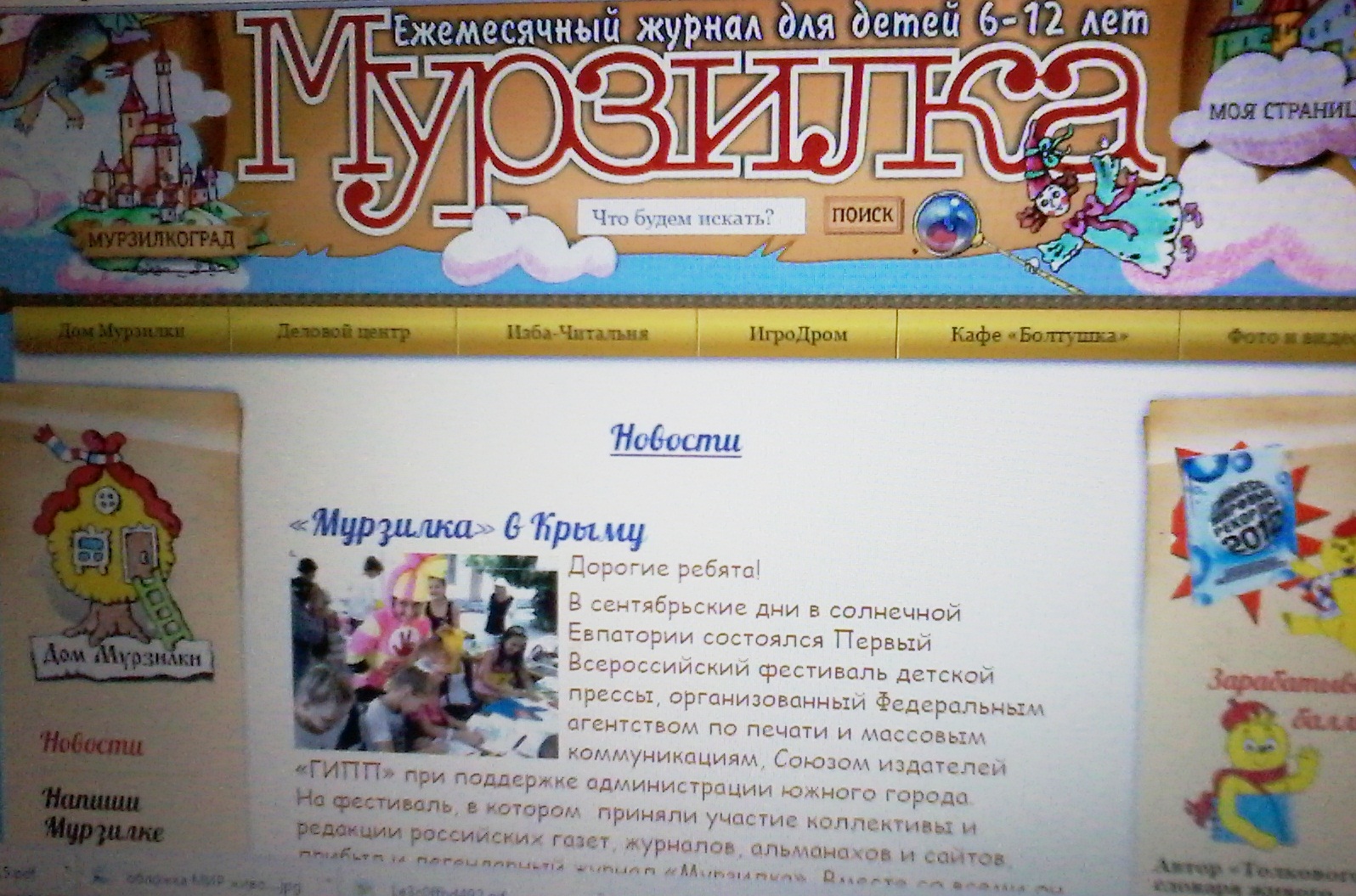This screenshot has width=1356, height=896.
Task: Open the Дом Мурзилки menu tab
Action: coord(121,332)
